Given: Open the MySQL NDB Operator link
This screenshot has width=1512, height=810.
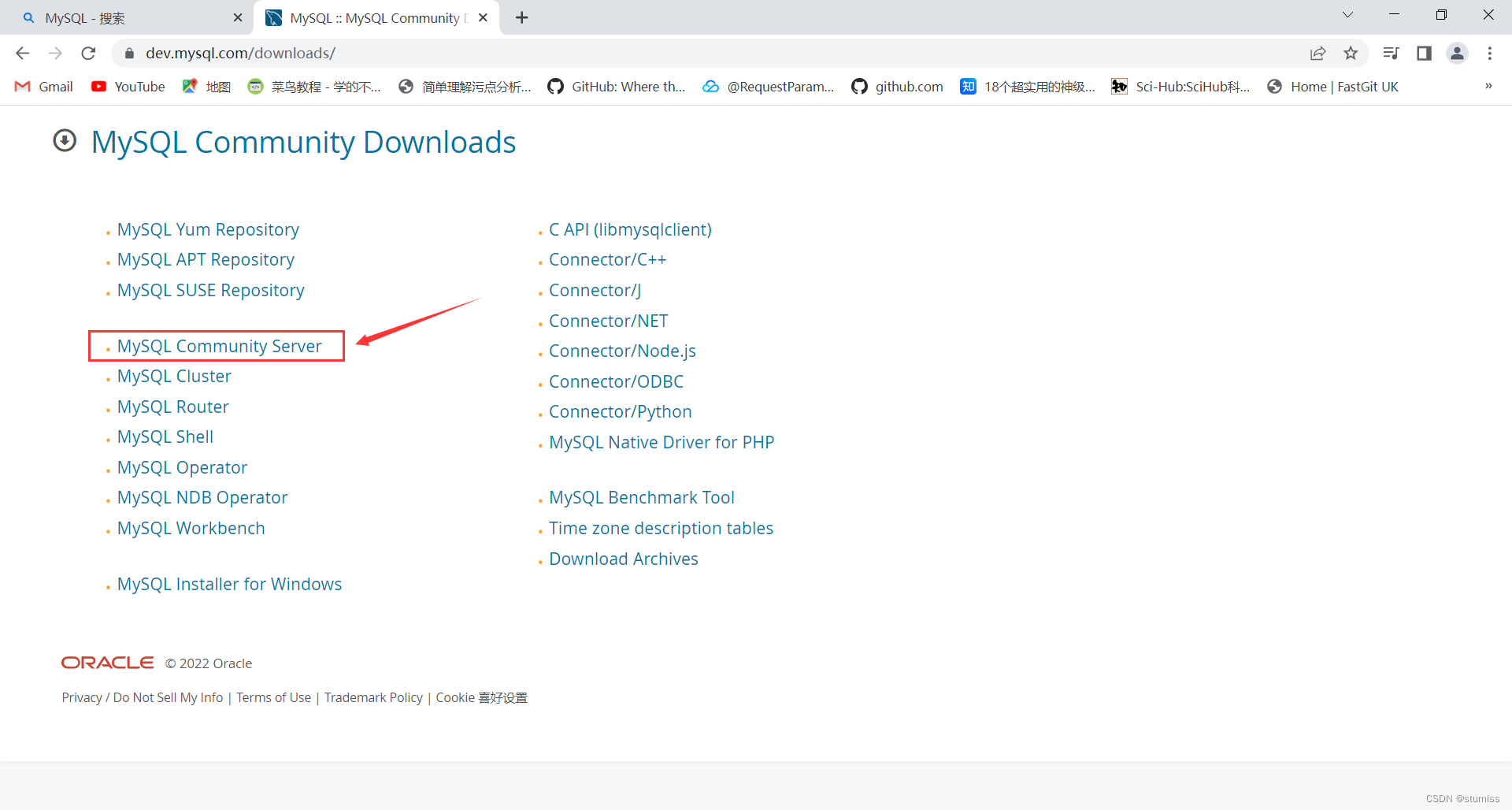Looking at the screenshot, I should pyautogui.click(x=202, y=497).
